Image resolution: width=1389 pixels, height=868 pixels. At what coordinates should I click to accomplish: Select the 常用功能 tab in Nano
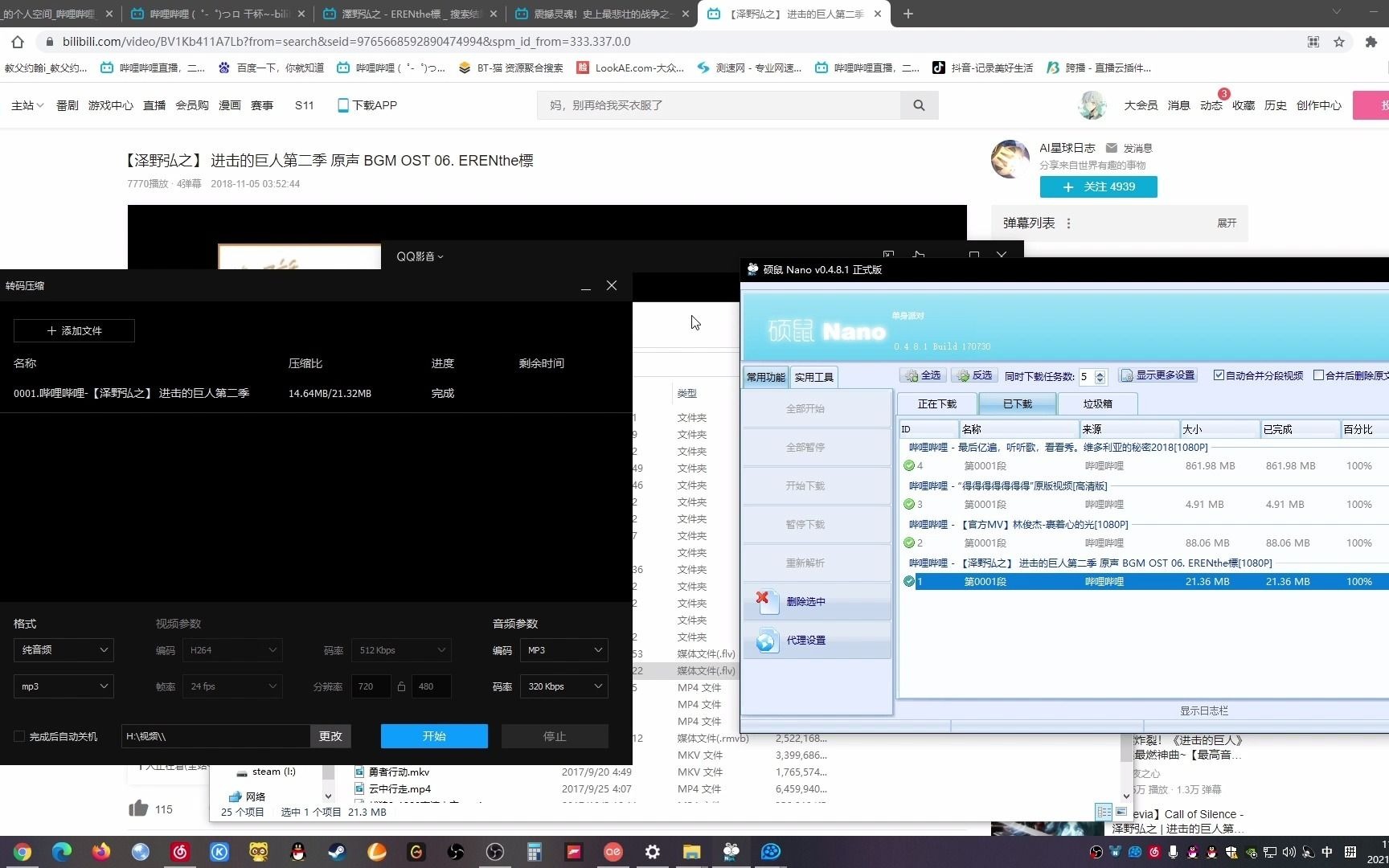tap(765, 377)
